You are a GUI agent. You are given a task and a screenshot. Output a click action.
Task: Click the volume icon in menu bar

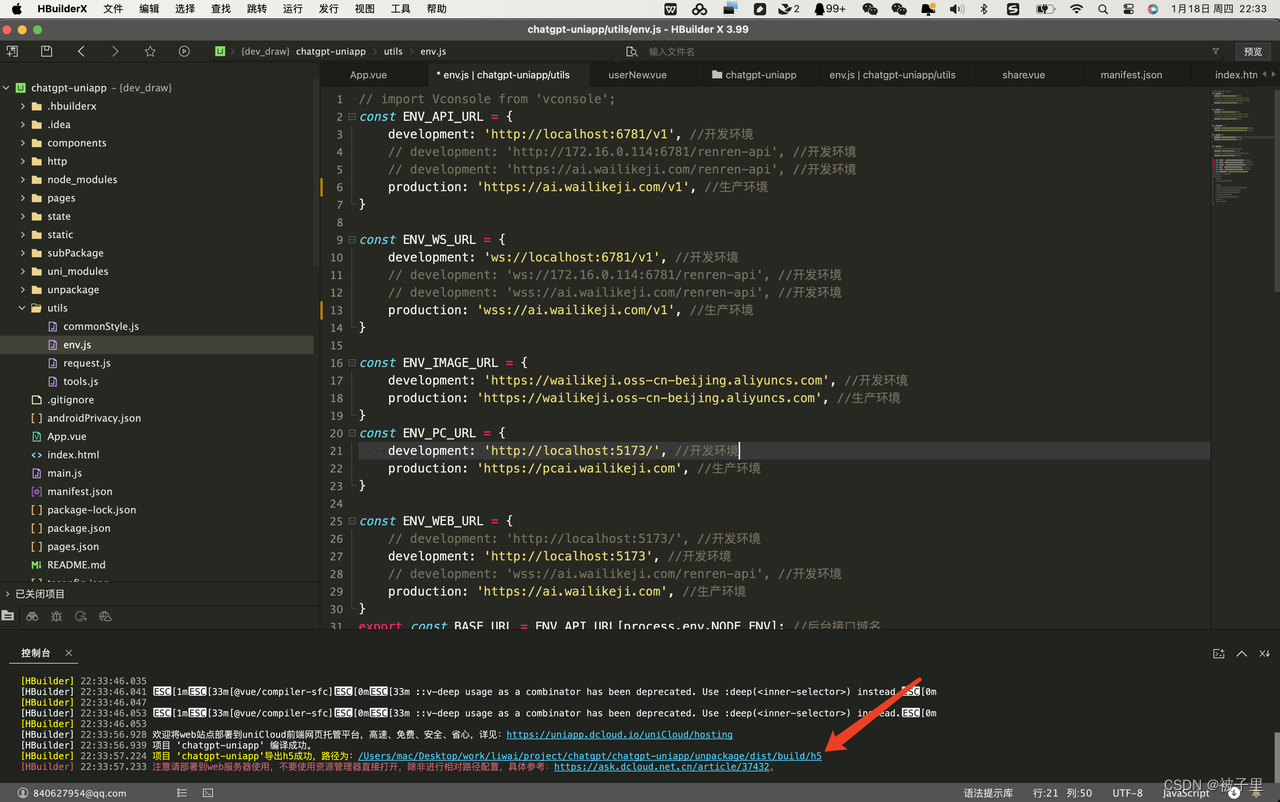click(956, 9)
